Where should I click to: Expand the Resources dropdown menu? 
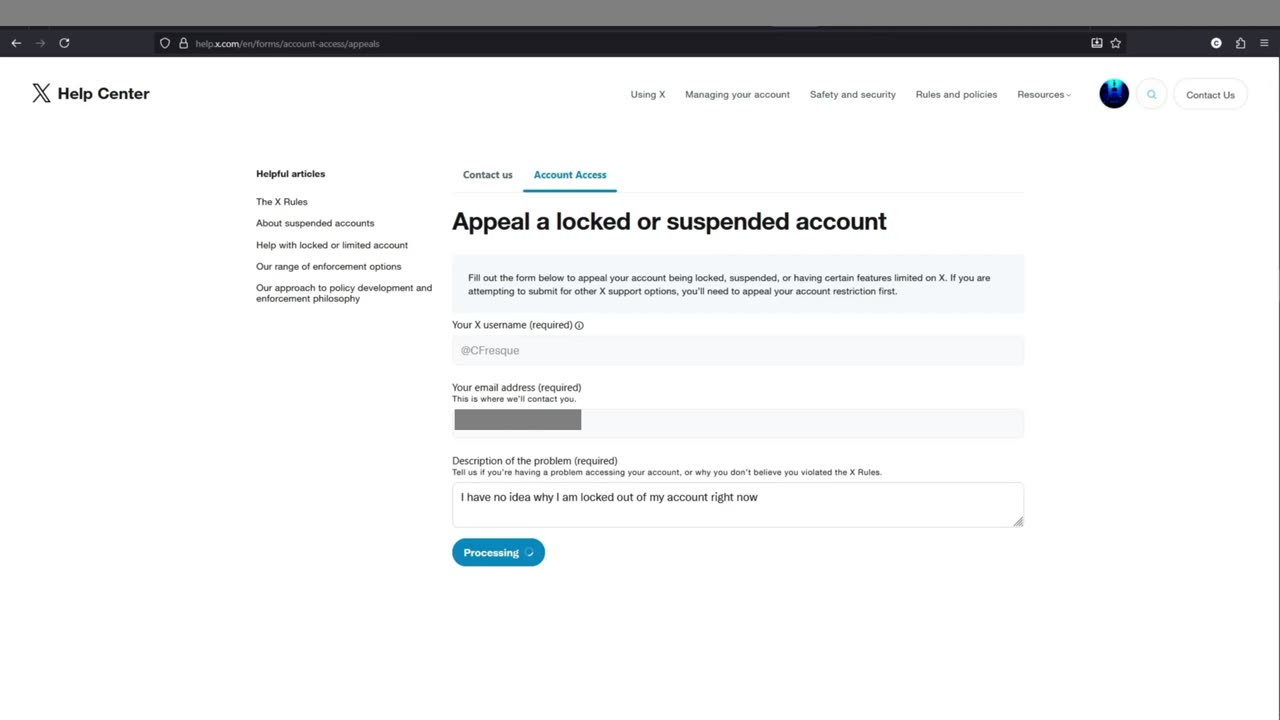click(1044, 95)
